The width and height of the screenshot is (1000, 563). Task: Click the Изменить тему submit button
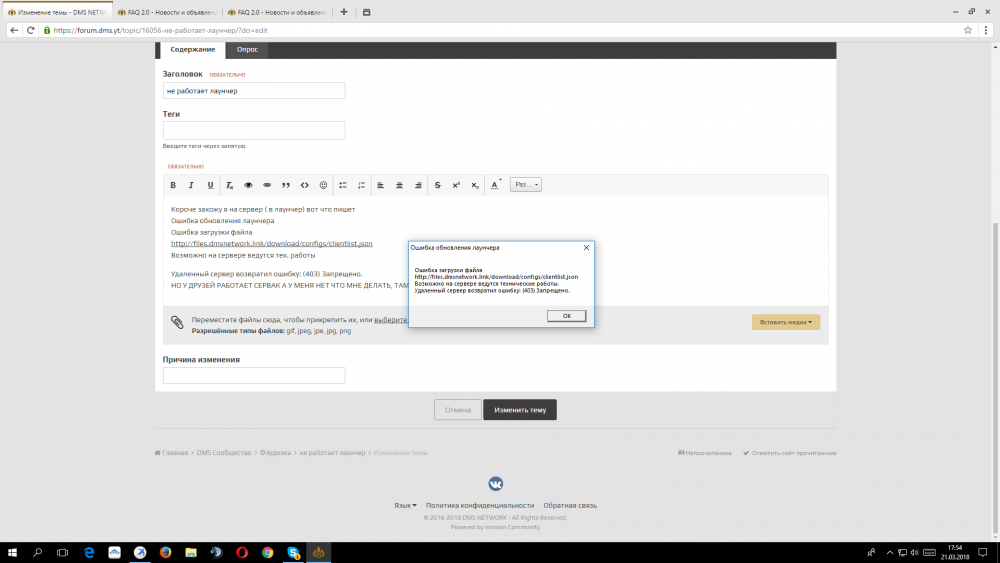tap(520, 410)
